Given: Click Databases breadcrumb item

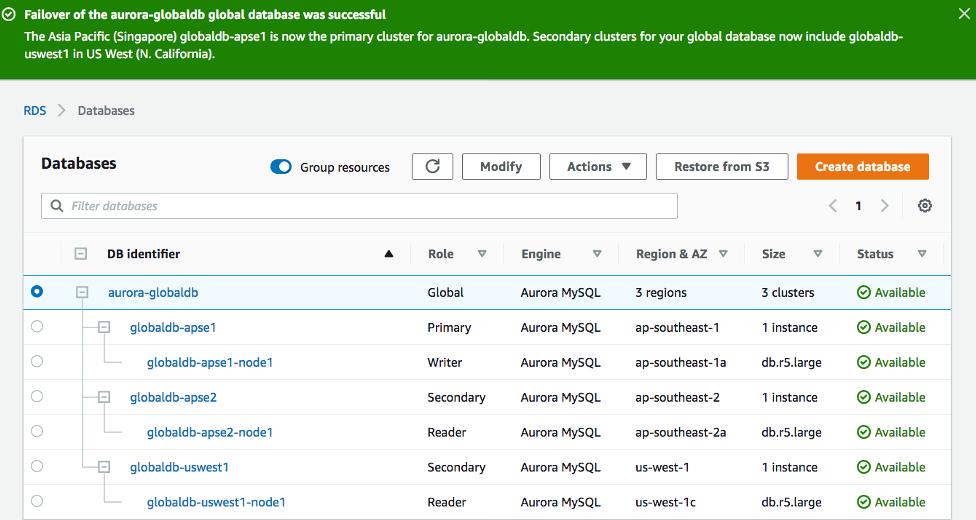Looking at the screenshot, I should tap(106, 111).
